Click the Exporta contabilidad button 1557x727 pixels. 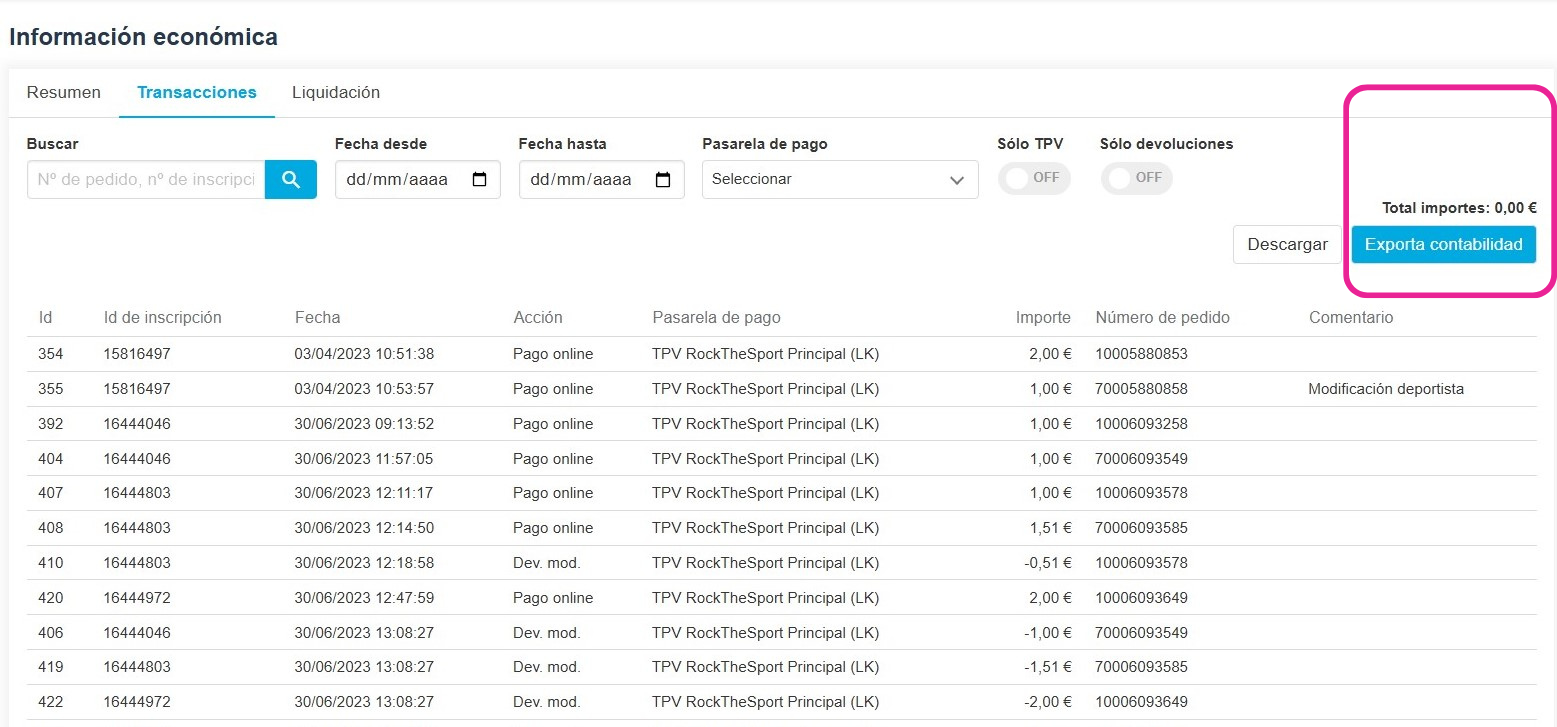click(1444, 244)
